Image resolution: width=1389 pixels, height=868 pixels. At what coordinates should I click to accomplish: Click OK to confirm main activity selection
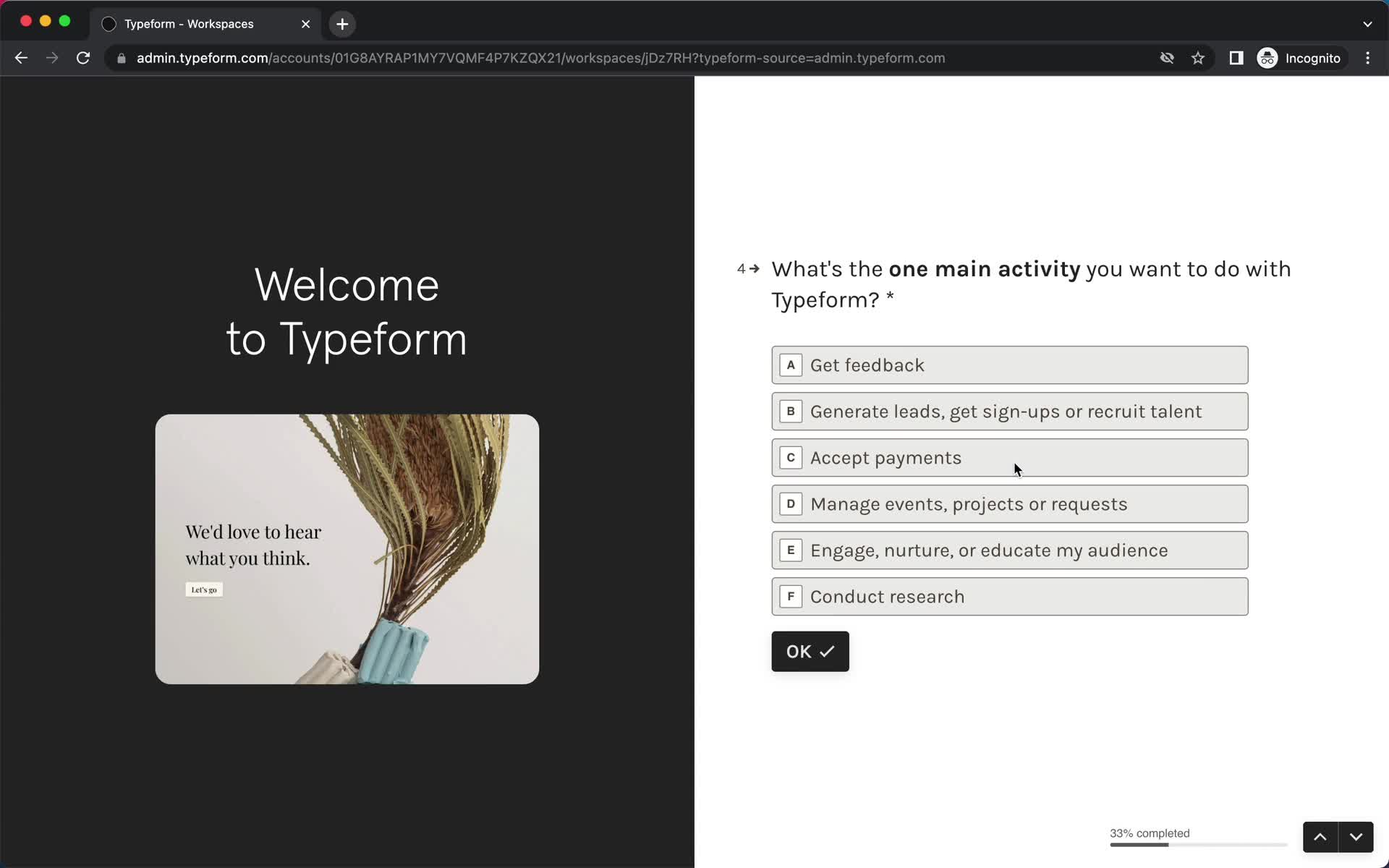[809, 652]
